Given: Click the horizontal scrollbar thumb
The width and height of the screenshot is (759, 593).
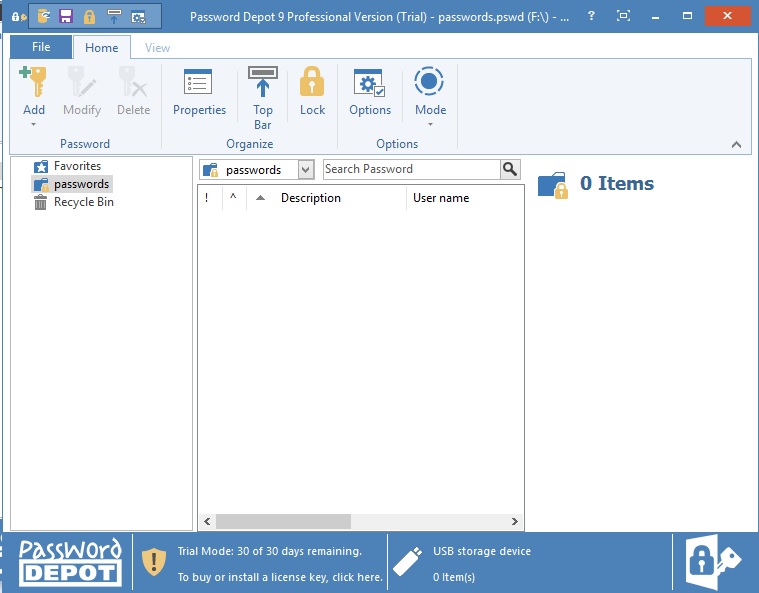Looking at the screenshot, I should (283, 521).
